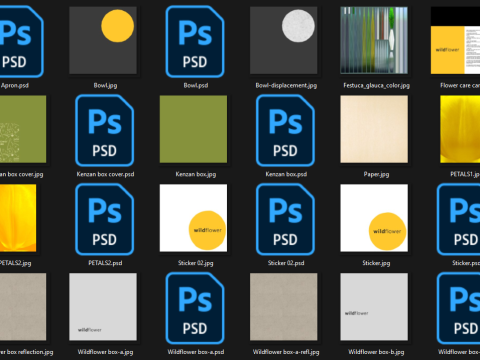Click the "Kenzan box.psd" file name
The image size is (480, 360).
(x=286, y=174)
